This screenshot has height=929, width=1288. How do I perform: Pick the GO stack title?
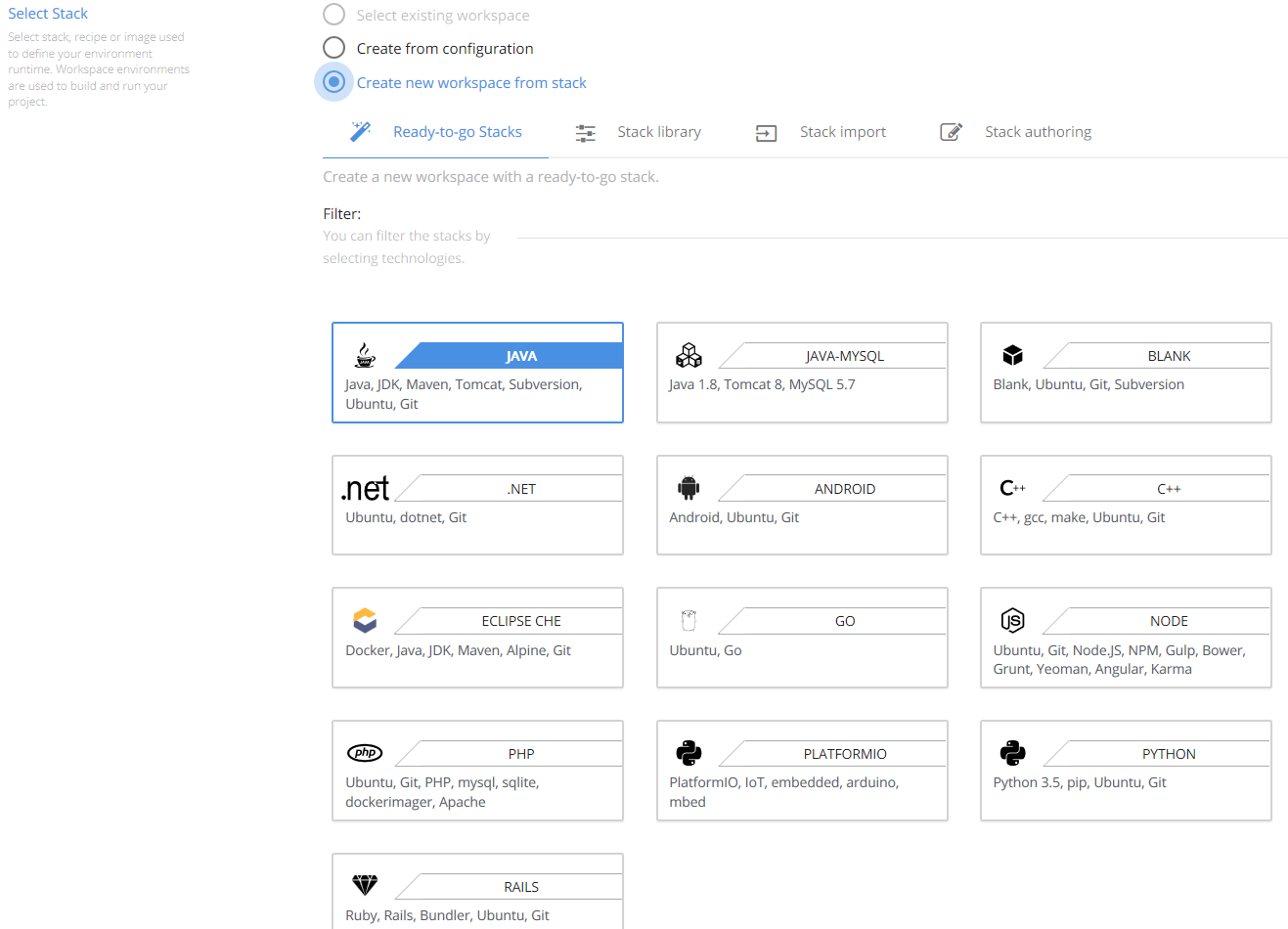coord(845,621)
